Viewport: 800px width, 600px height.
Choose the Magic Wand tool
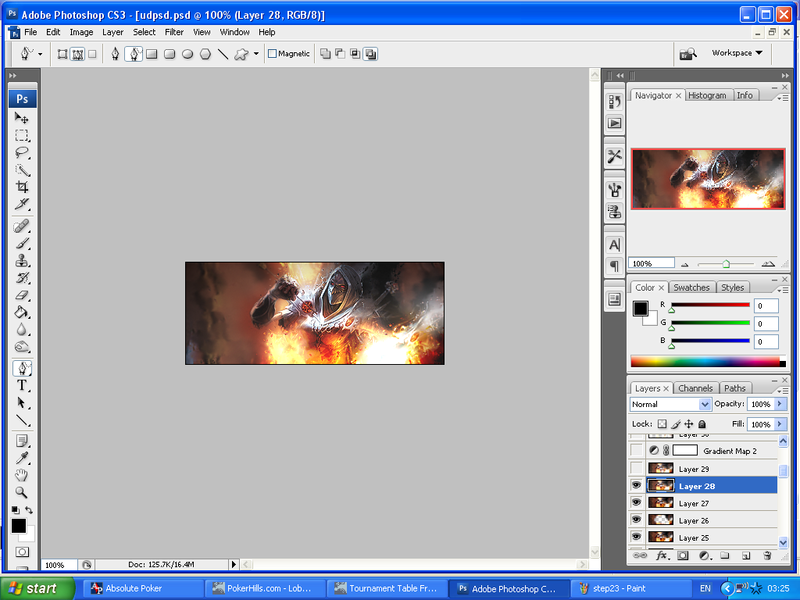(x=21, y=170)
